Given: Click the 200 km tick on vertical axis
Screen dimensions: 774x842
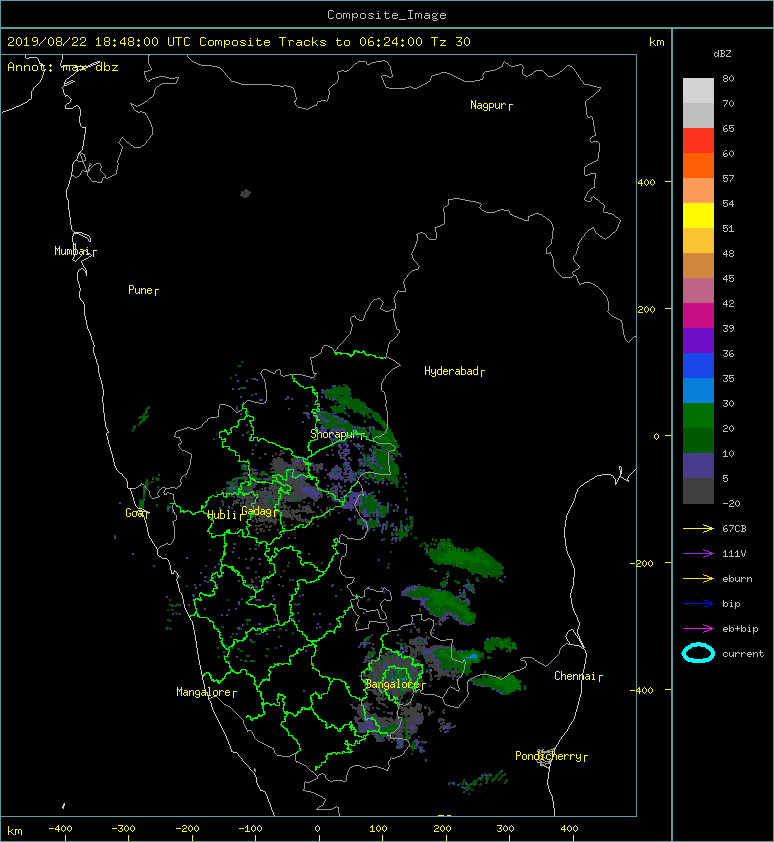Looking at the screenshot, I should [x=646, y=309].
